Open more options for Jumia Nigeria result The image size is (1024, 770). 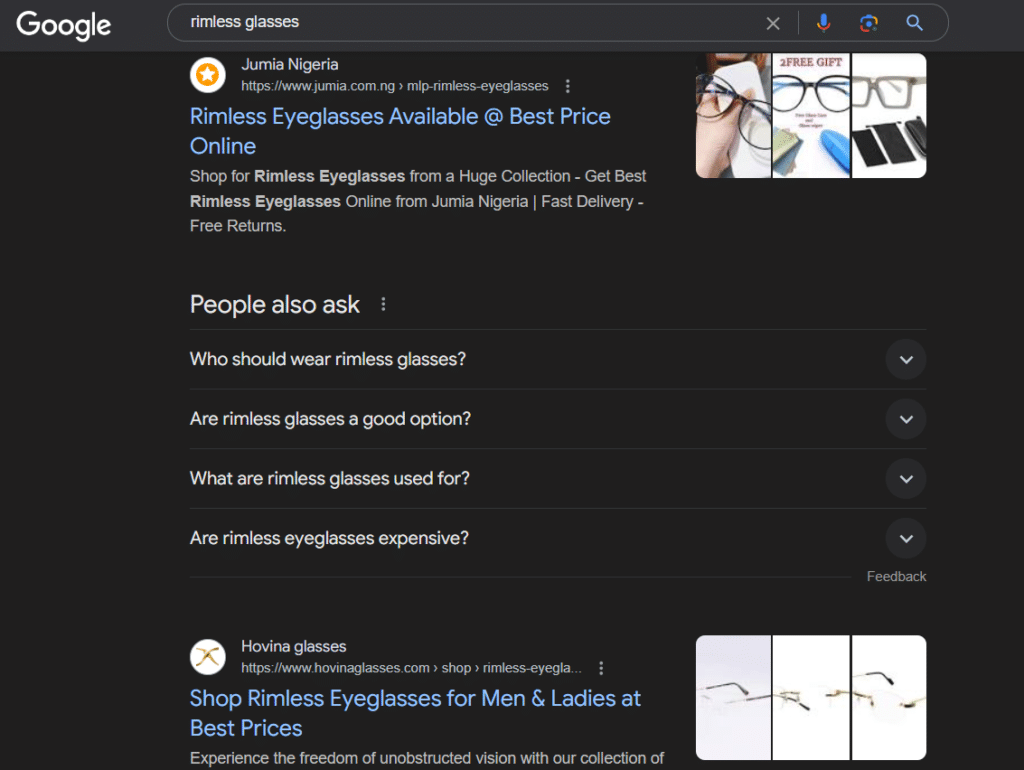point(568,86)
